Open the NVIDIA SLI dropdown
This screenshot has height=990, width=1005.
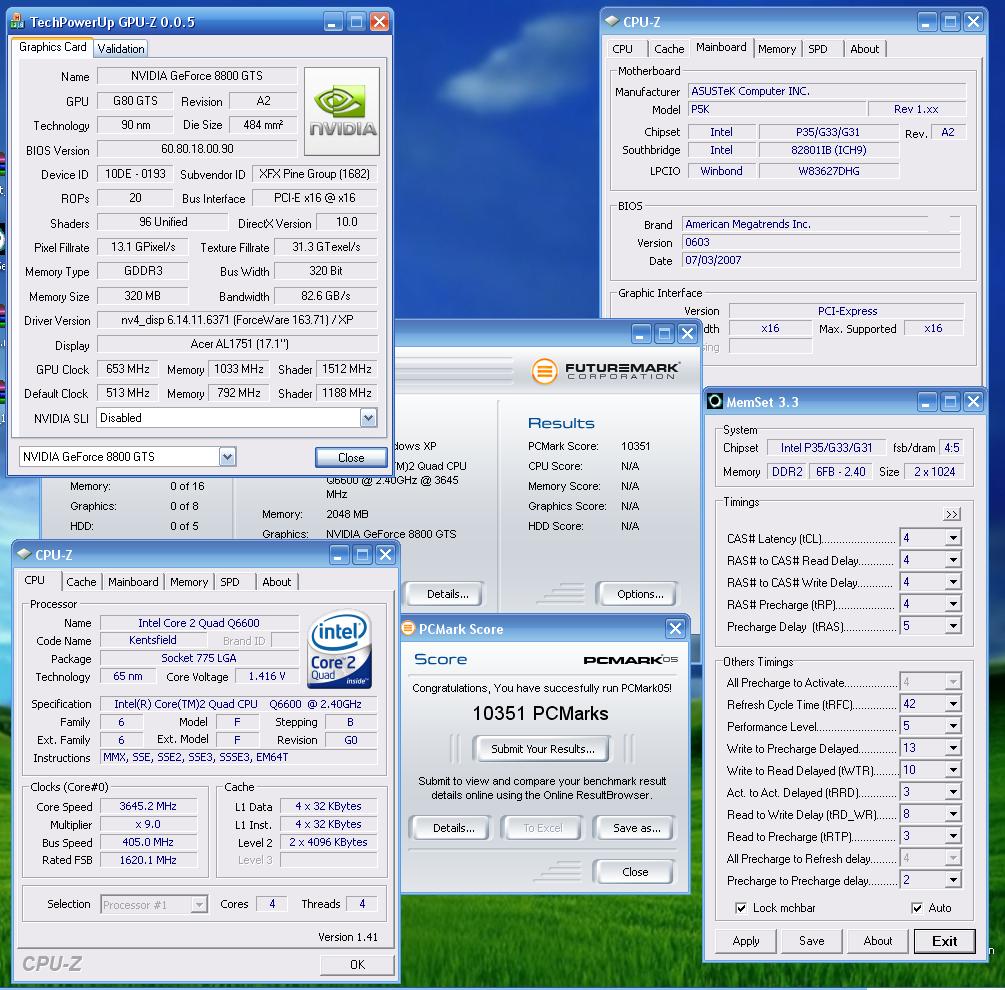pos(368,418)
